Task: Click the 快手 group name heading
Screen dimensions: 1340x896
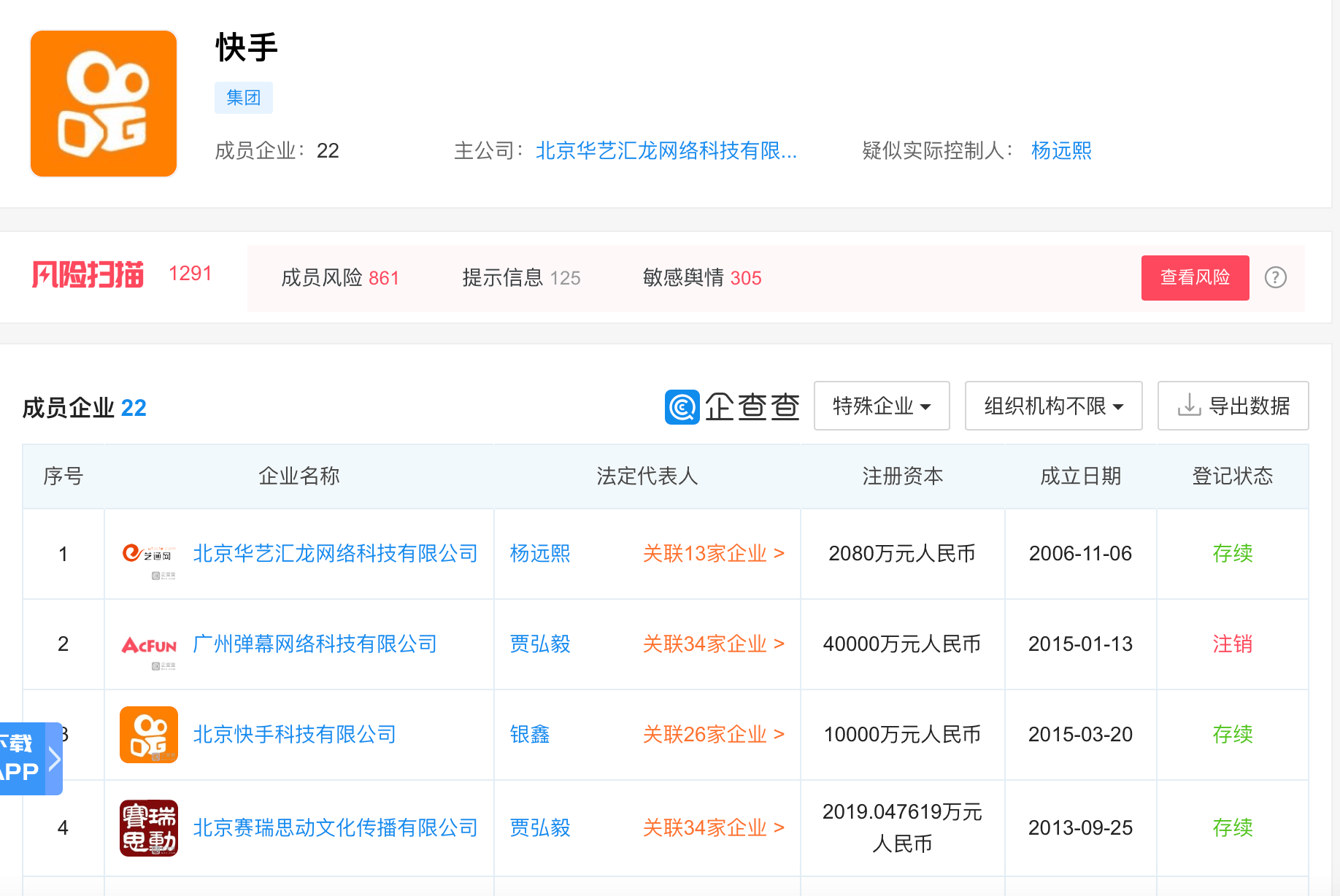Action: click(247, 48)
